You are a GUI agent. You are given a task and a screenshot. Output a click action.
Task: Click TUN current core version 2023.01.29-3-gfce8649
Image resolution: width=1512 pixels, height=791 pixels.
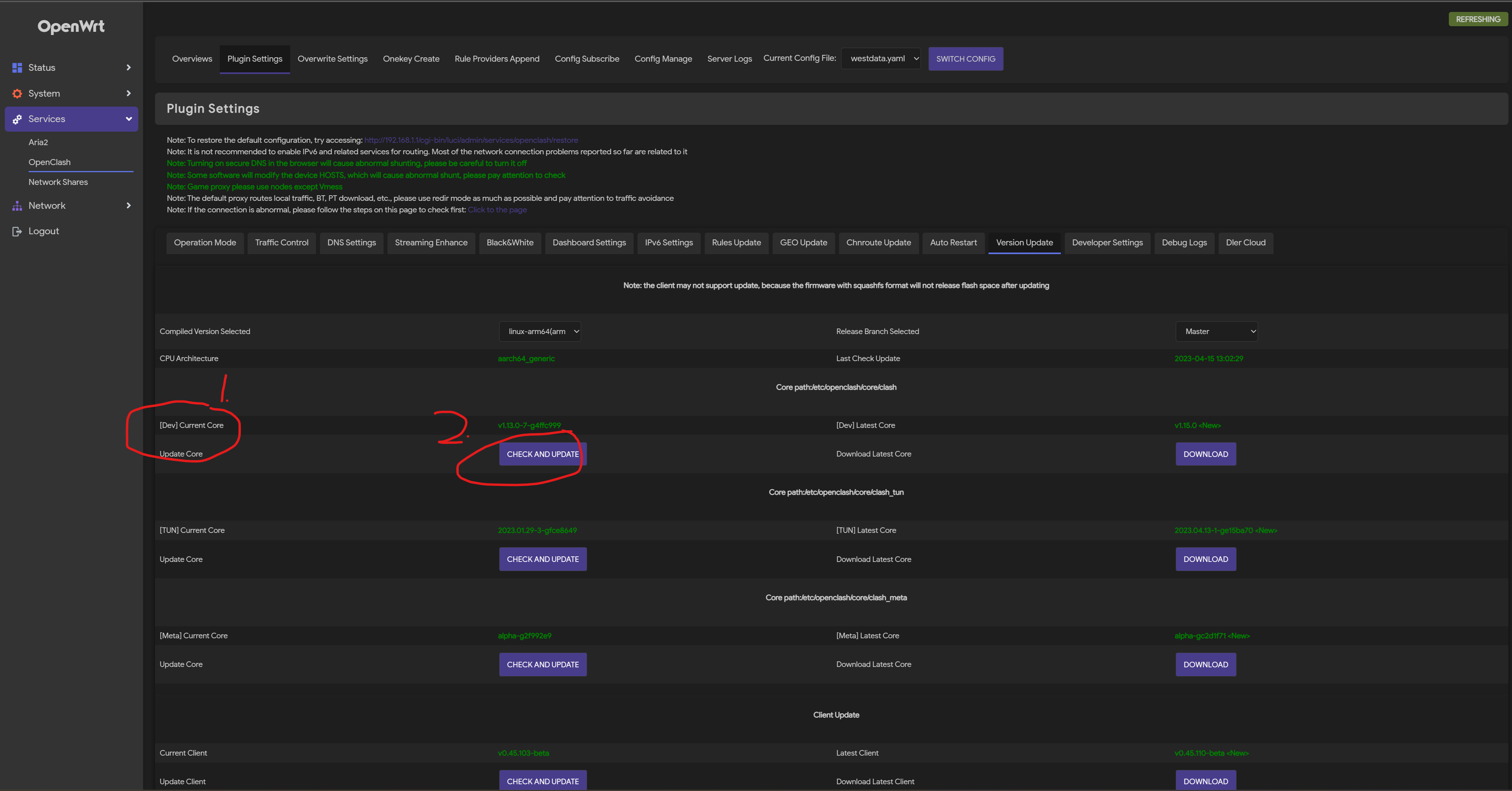pyautogui.click(x=538, y=530)
